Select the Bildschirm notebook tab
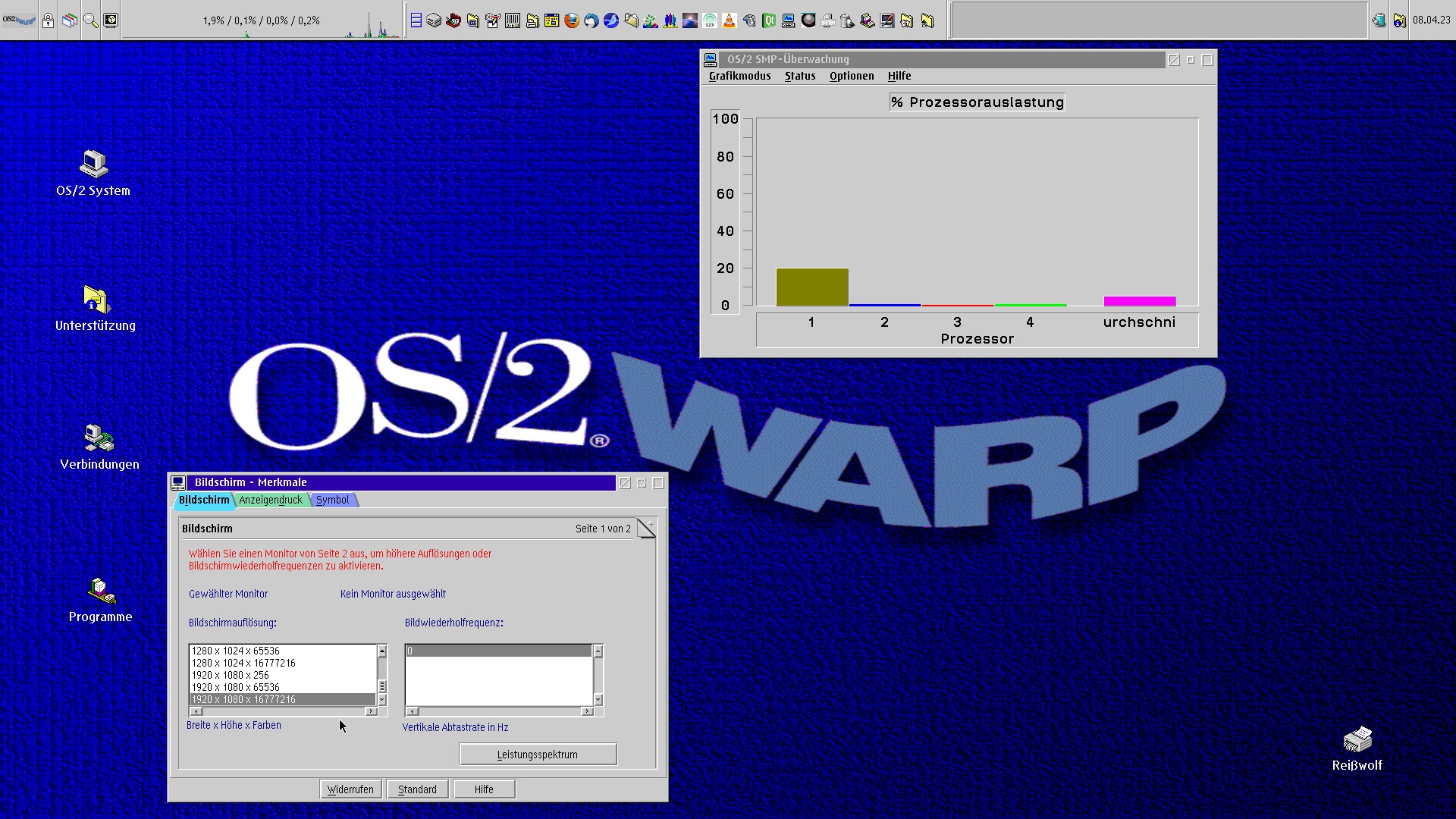Image resolution: width=1456 pixels, height=819 pixels. coord(204,500)
